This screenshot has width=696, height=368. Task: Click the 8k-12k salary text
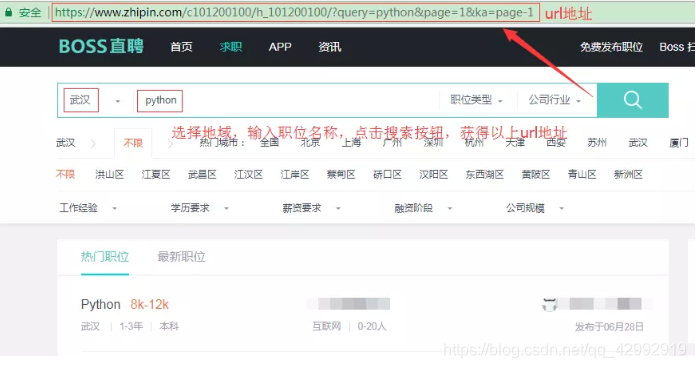(150, 305)
